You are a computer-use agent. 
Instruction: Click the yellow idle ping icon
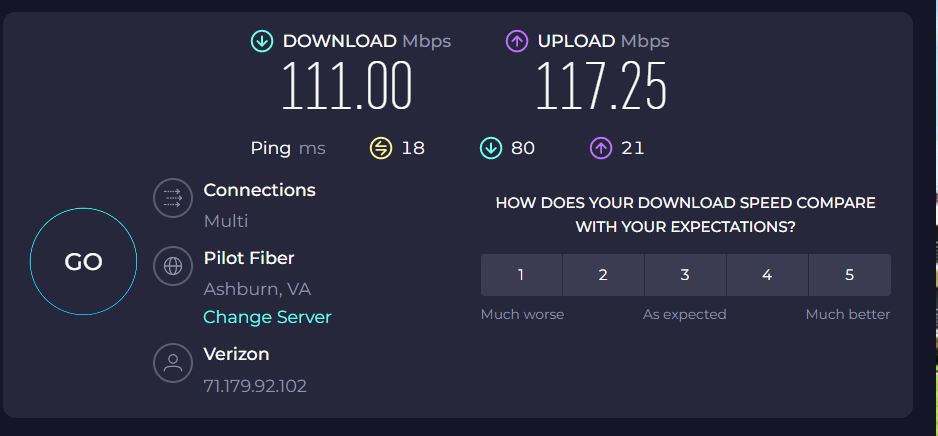pos(381,148)
